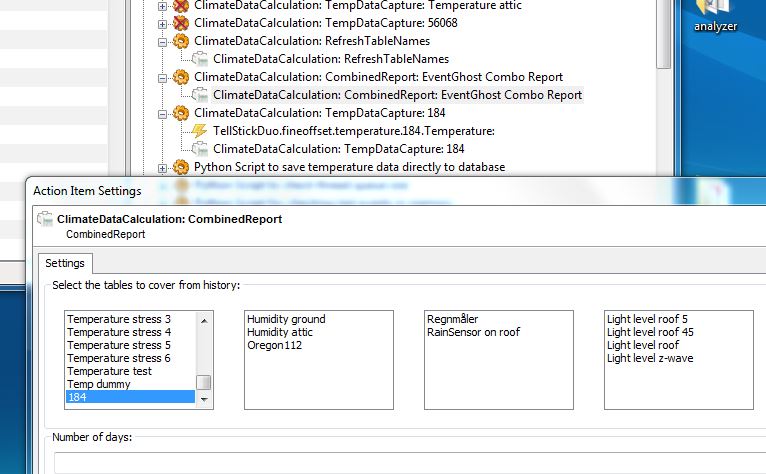This screenshot has height=474, width=766.
Task: Expand the TempDataCapture: 56068 macro
Action: coord(162,24)
